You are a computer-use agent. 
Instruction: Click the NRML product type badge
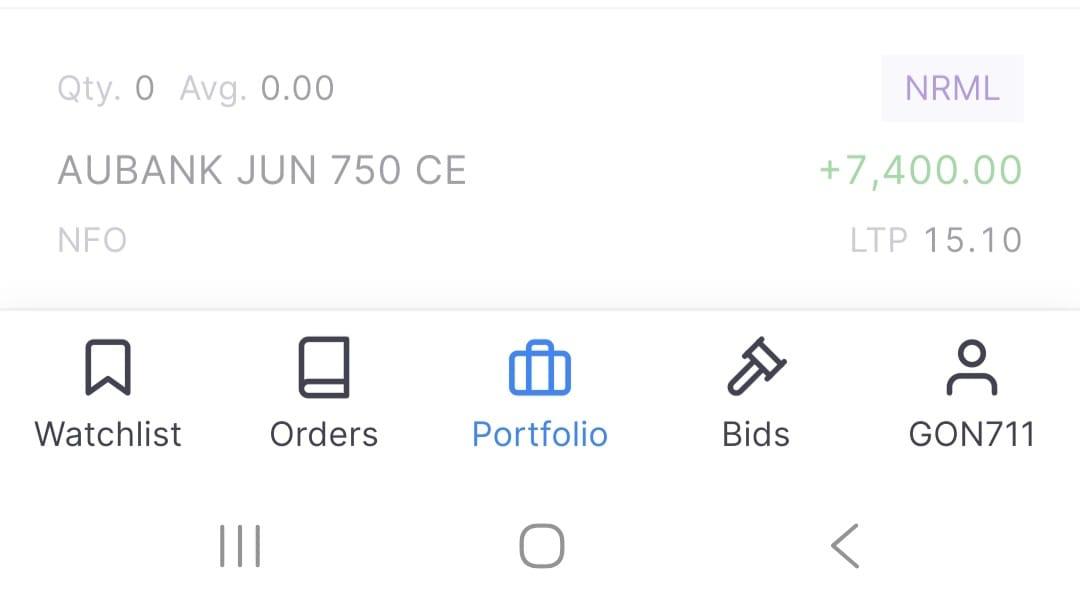[953, 89]
